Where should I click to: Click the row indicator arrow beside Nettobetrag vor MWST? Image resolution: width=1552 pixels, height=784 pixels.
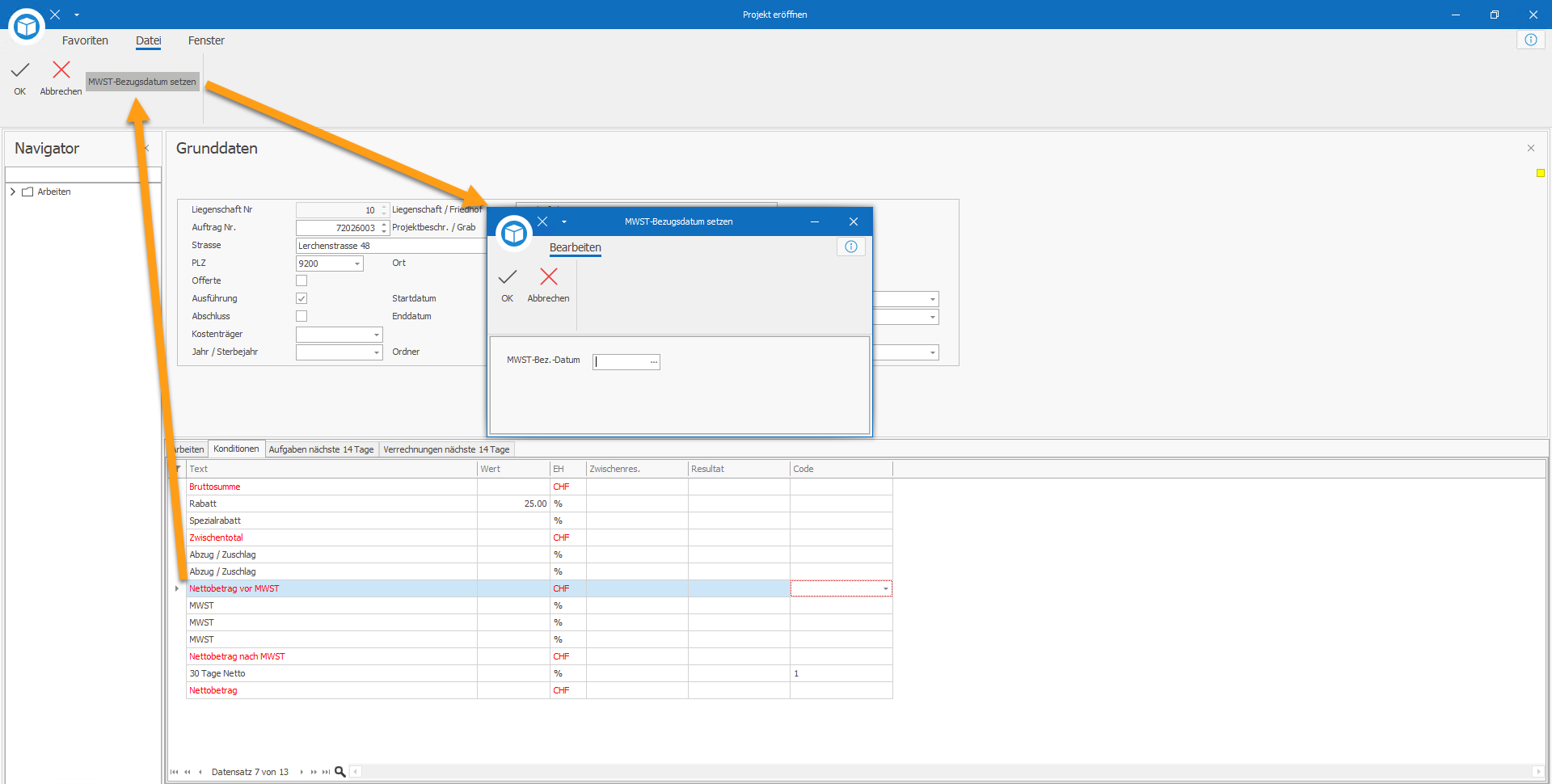click(x=177, y=588)
